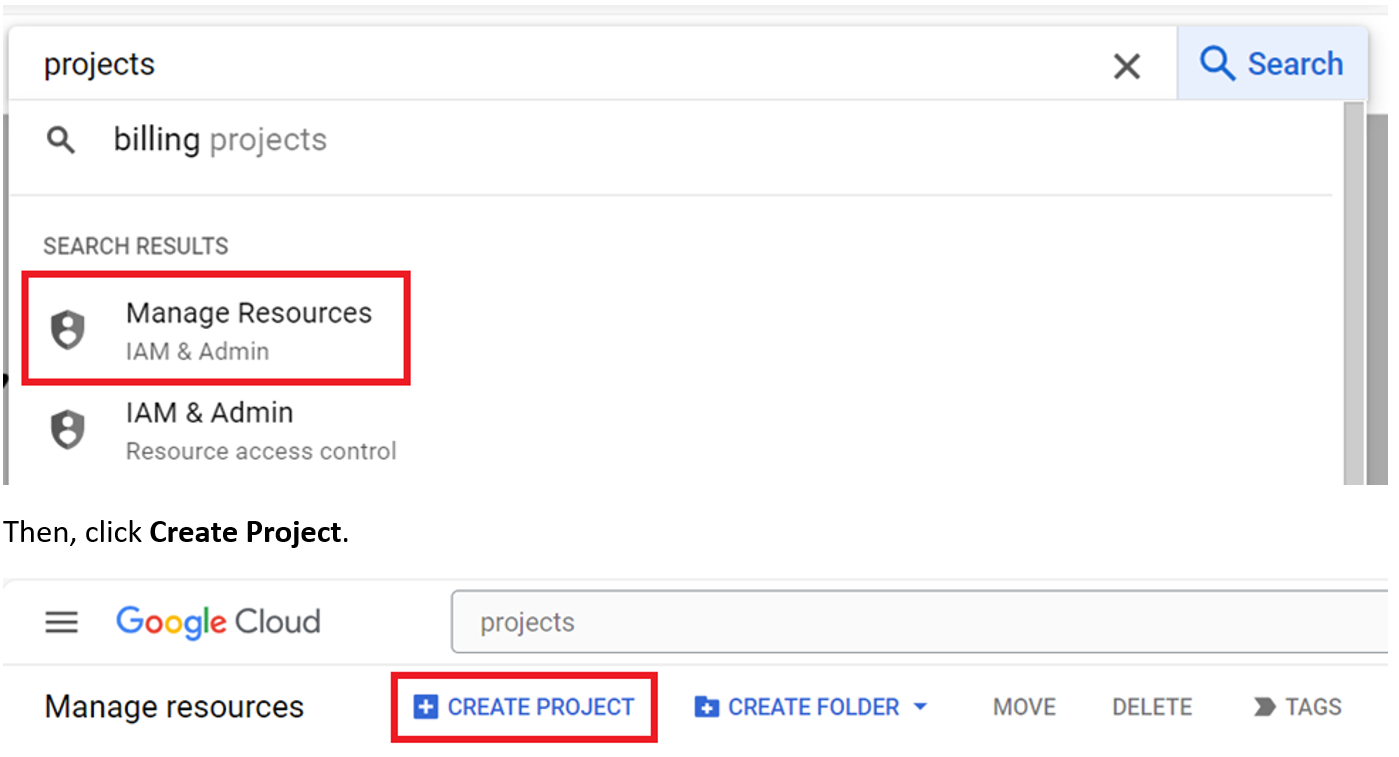
Task: Select the Manage Resources shield icon
Action: click(68, 329)
